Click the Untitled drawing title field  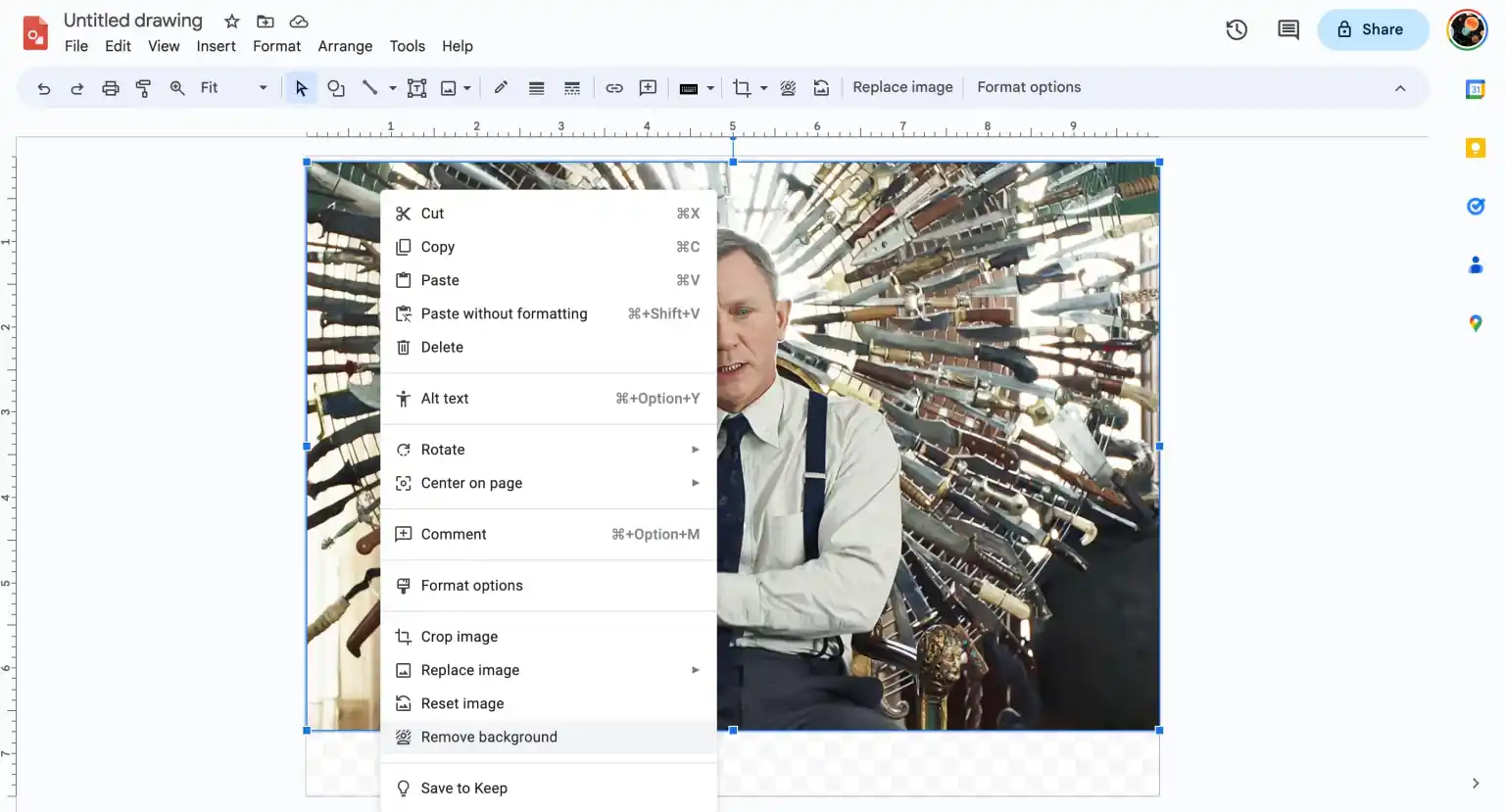click(x=133, y=21)
